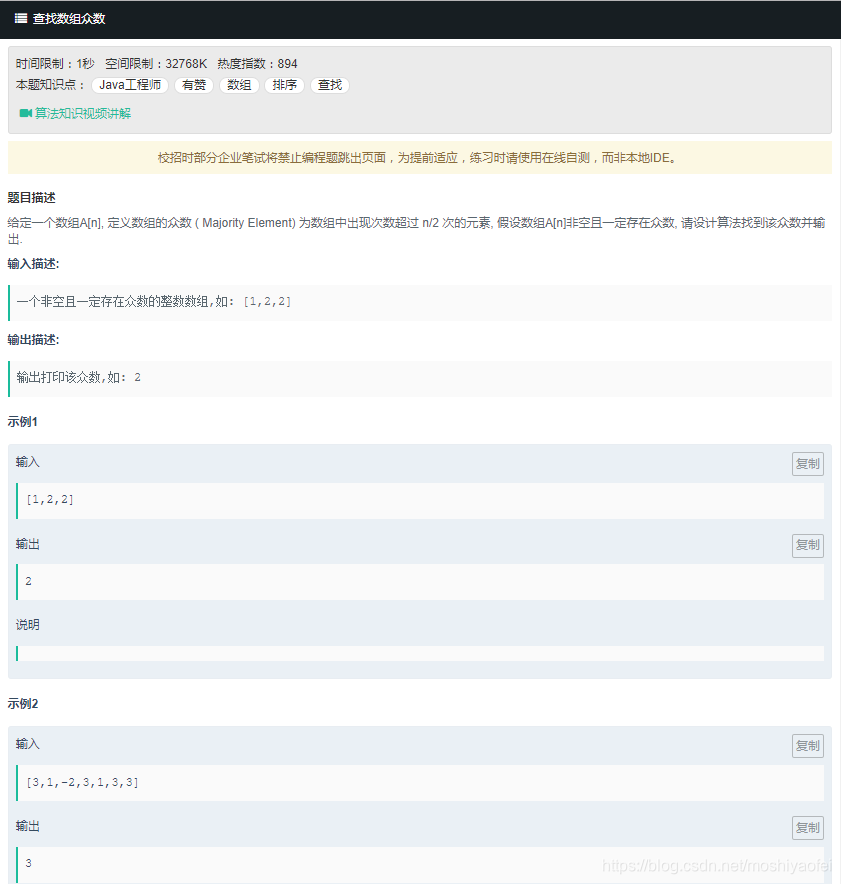Image resolution: width=841 pixels, height=884 pixels.
Task: Click the 输入描述: heading
Action: 33,264
